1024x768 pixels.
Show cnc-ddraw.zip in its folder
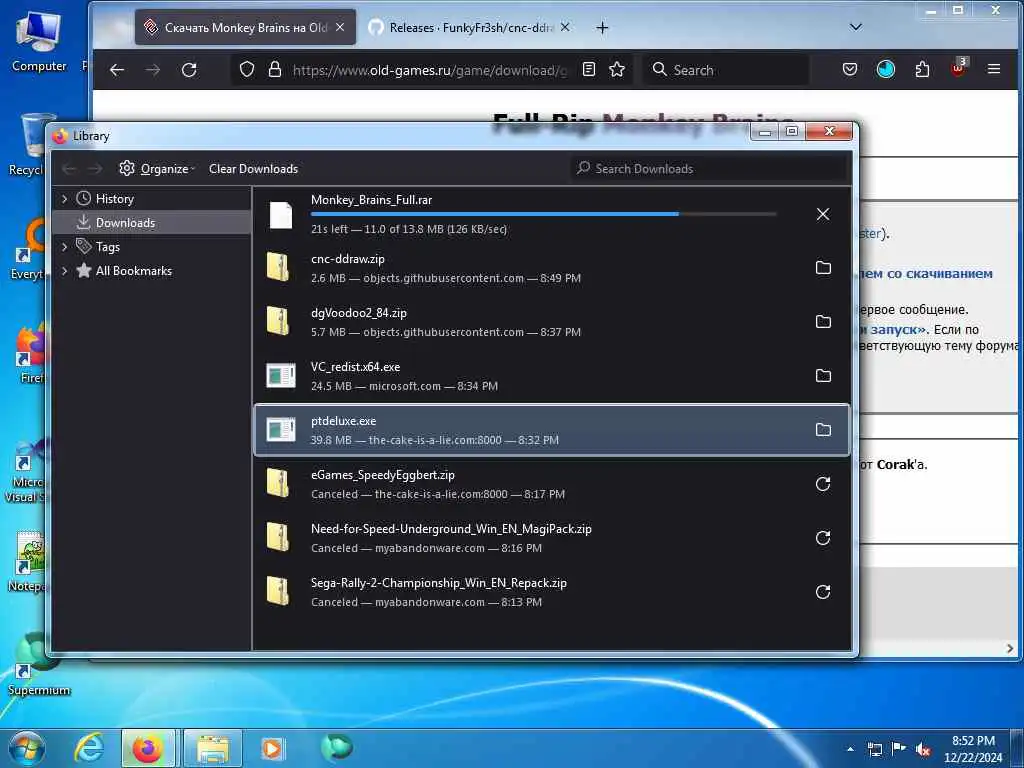coord(823,268)
